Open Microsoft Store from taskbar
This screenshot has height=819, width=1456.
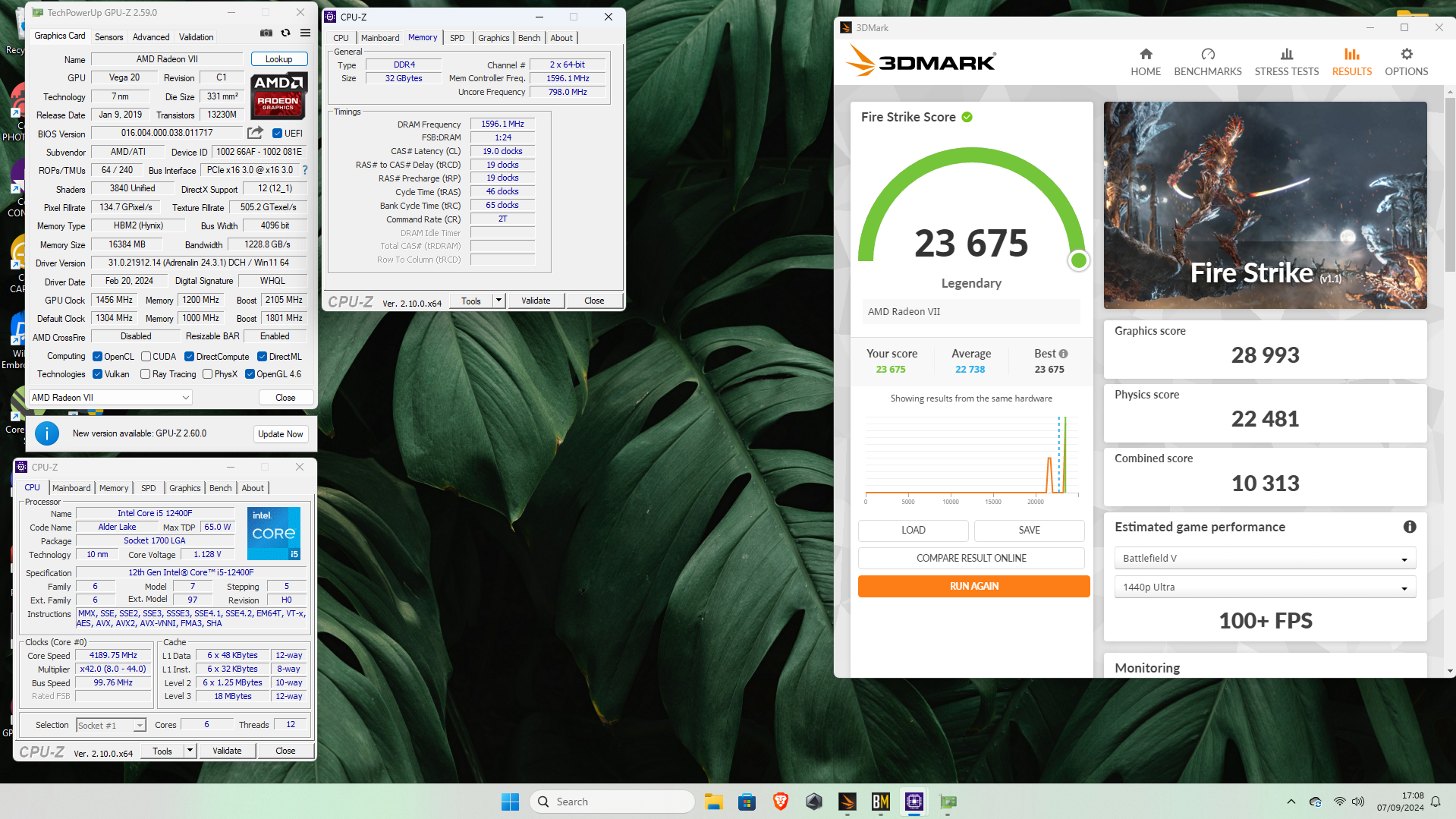click(747, 802)
